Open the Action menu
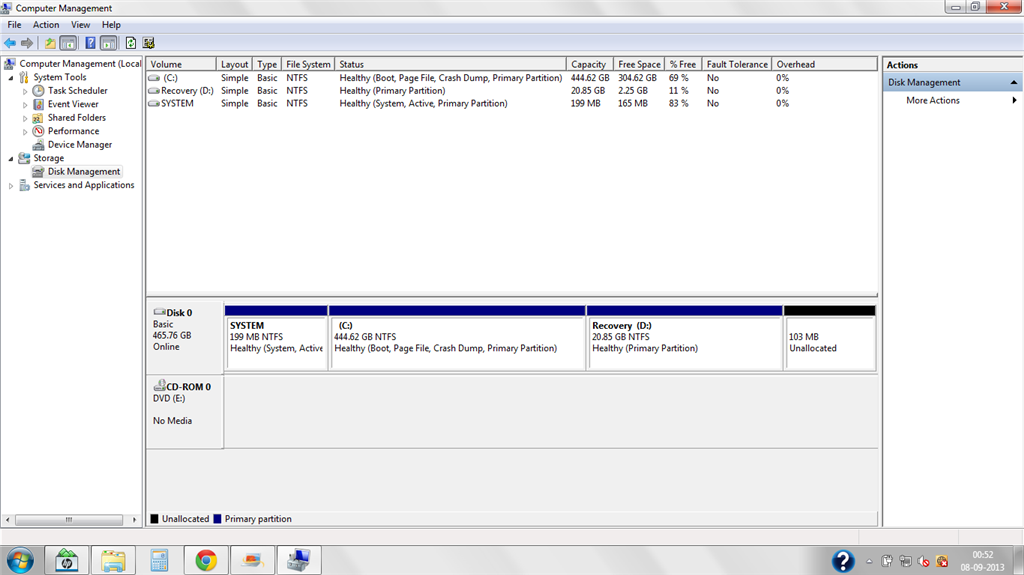Image resolution: width=1024 pixels, height=575 pixels. click(x=46, y=25)
